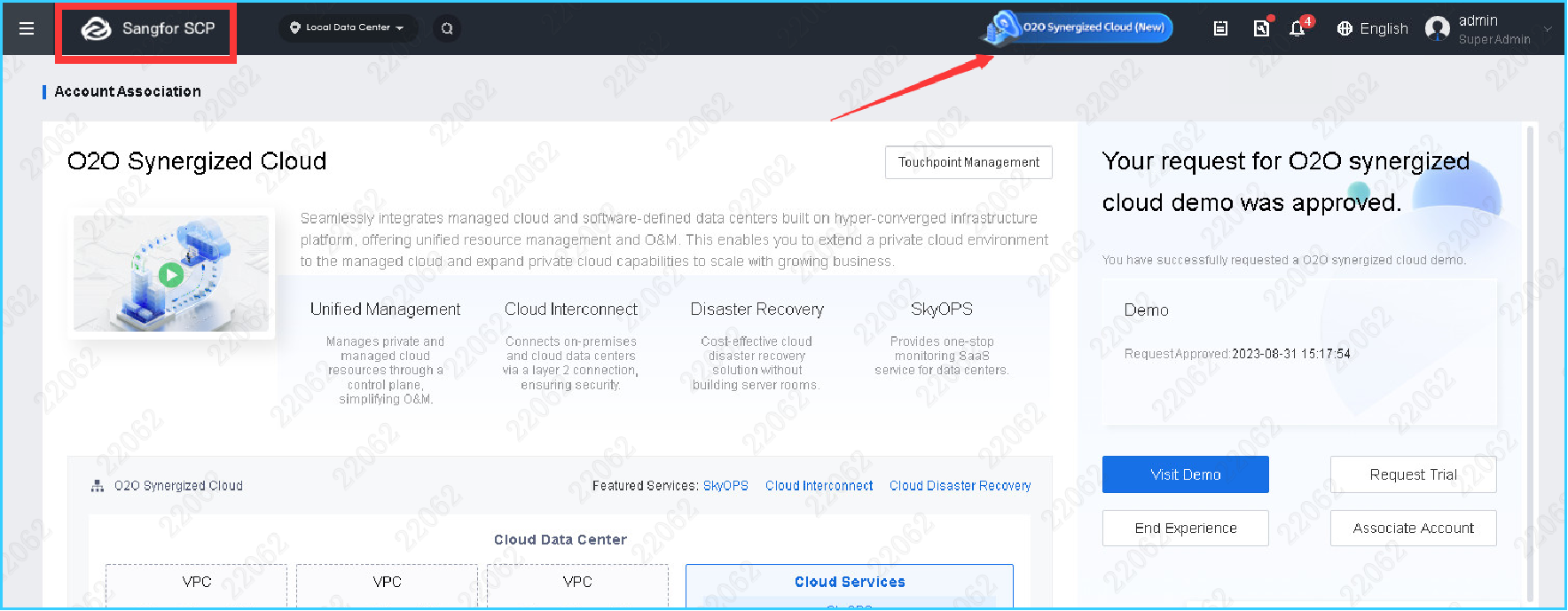
Task: Select the Disaster Recovery feature heading
Action: 757,309
